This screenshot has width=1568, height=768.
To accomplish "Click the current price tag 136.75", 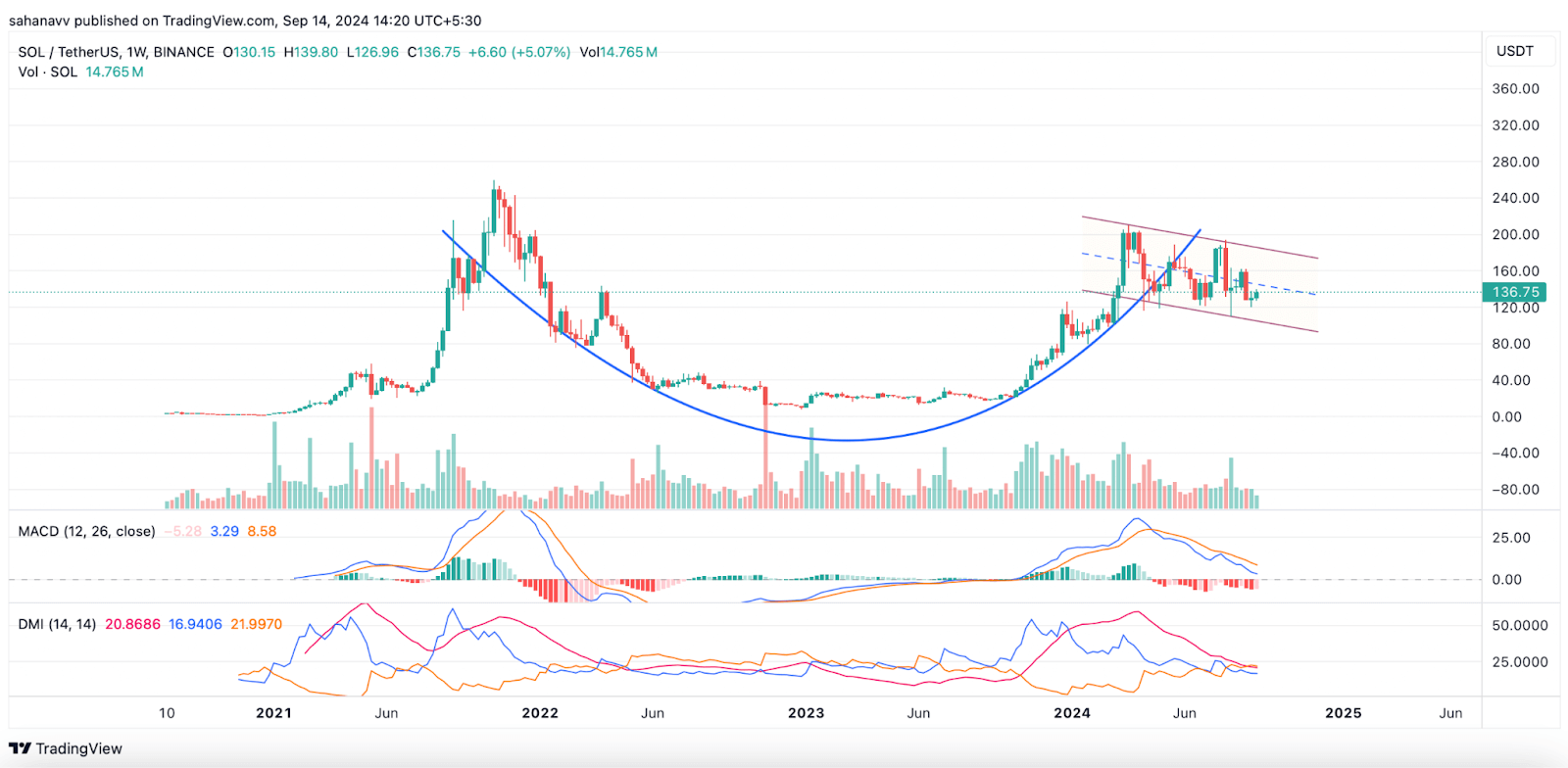I will (1516, 292).
